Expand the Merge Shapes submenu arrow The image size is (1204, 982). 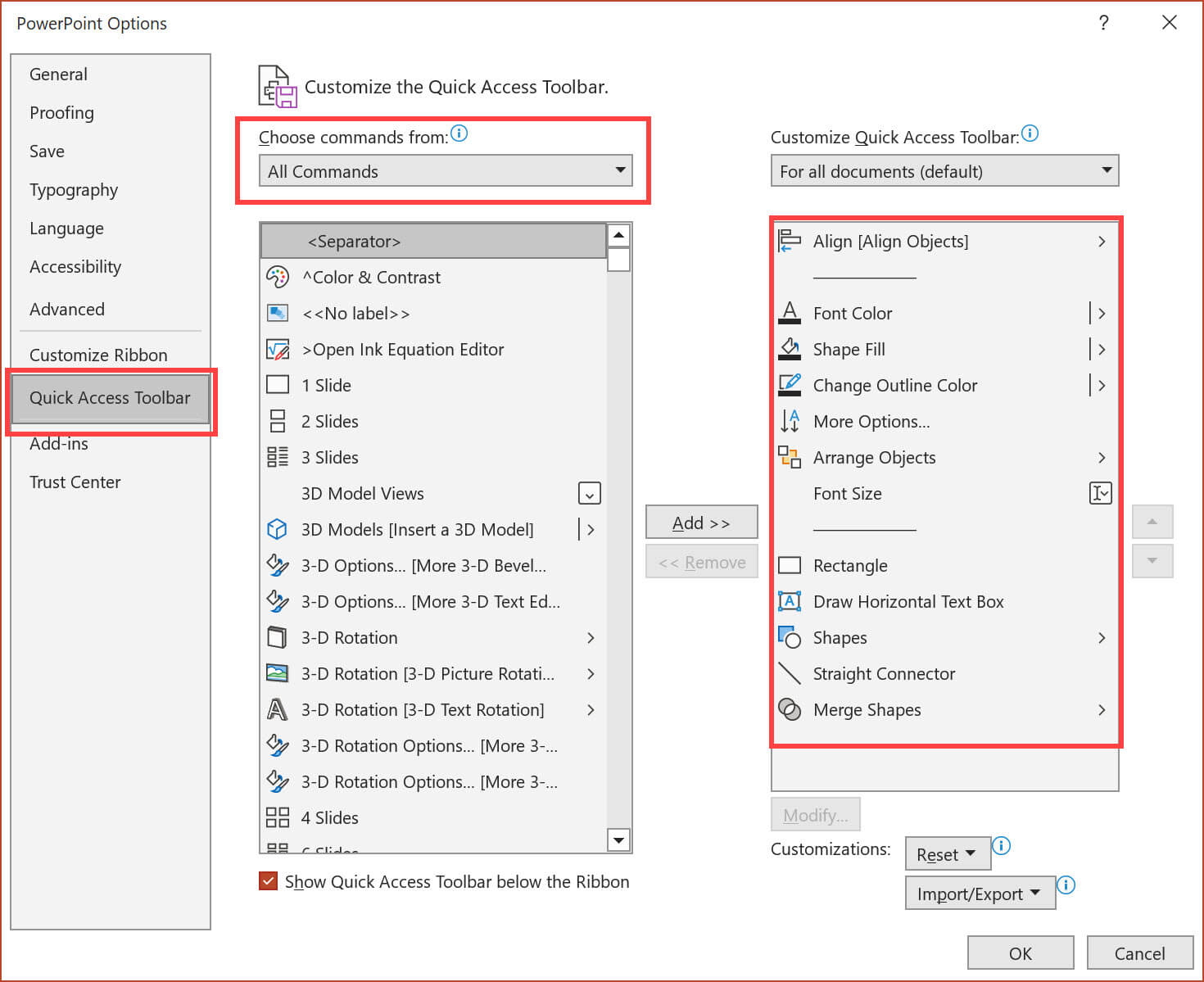tap(1102, 709)
